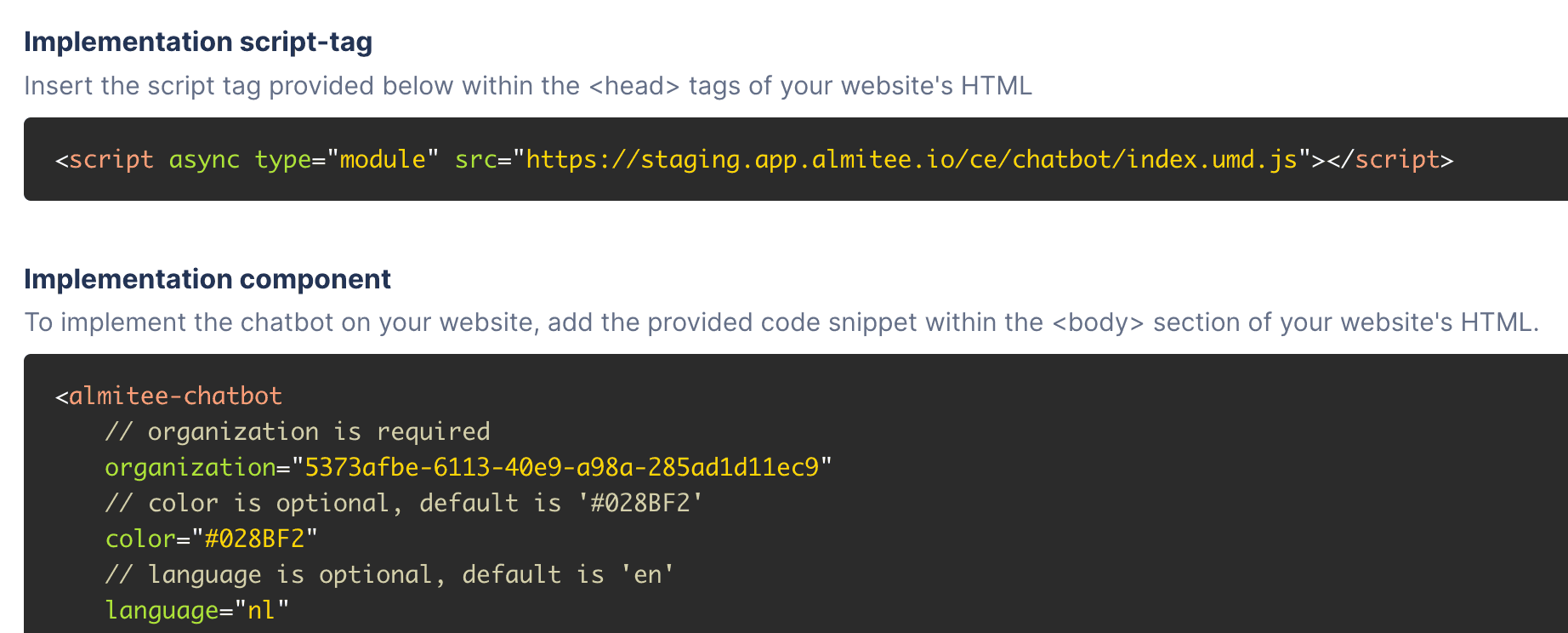Screen dimensions: 1568x633
Task: Click the staging.app.almitee.io script URL
Action: tap(912, 159)
